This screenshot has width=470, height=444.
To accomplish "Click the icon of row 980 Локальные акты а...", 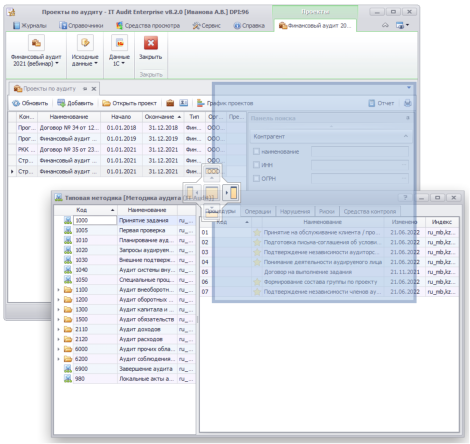I will coord(68,379).
